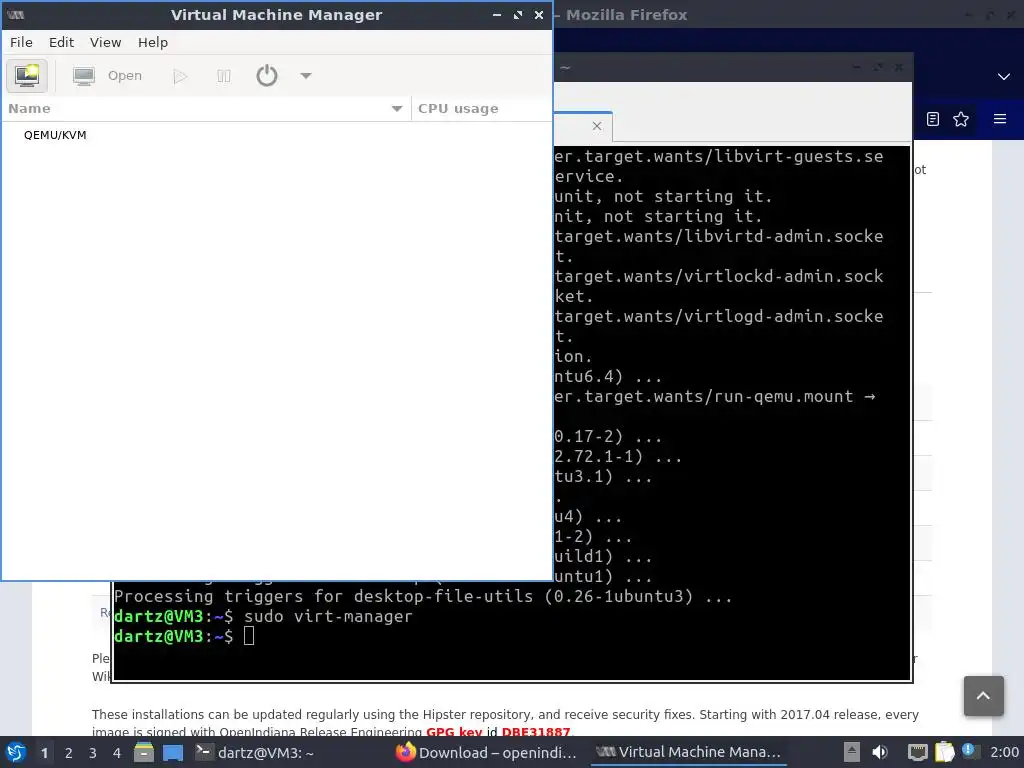Open the file manager taskbar launcher
Screen dimensions: 1024x768
pyautogui.click(x=144, y=753)
